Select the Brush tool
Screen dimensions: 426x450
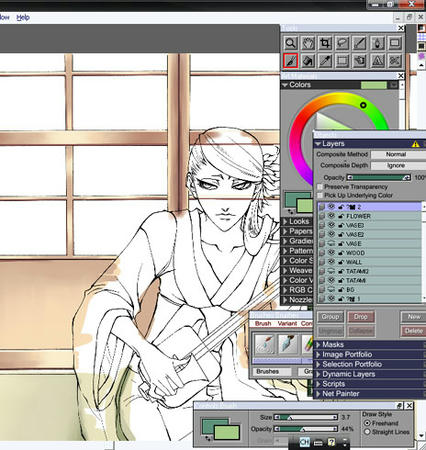291,61
